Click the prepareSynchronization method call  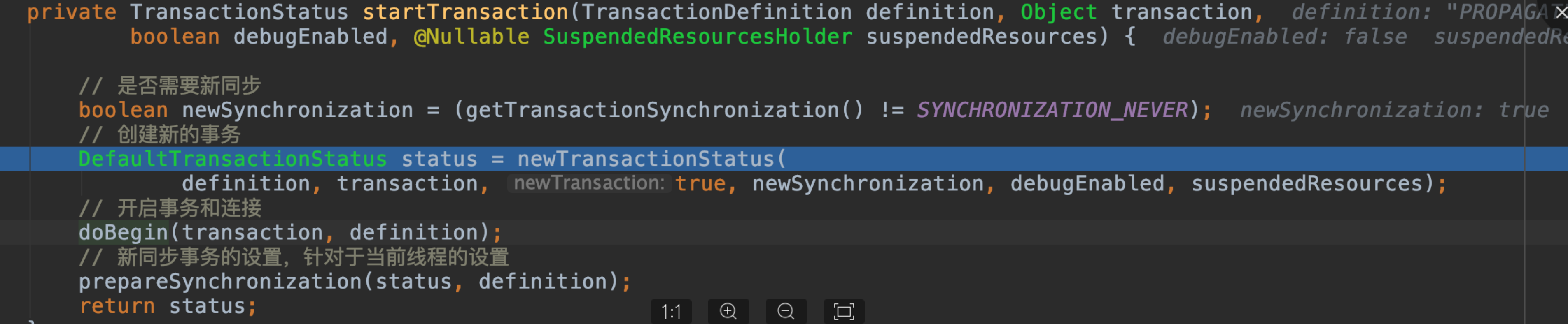[x=220, y=282]
